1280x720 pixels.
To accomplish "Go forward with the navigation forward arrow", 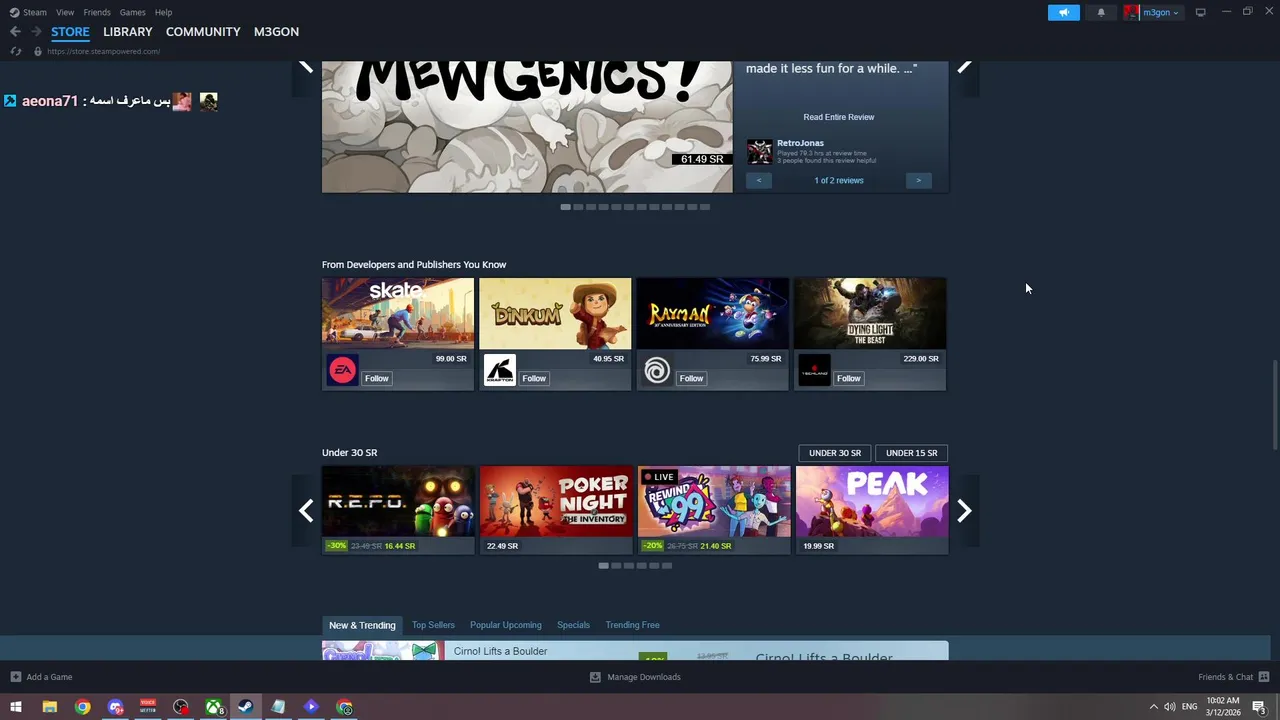I will pyautogui.click(x=35, y=32).
